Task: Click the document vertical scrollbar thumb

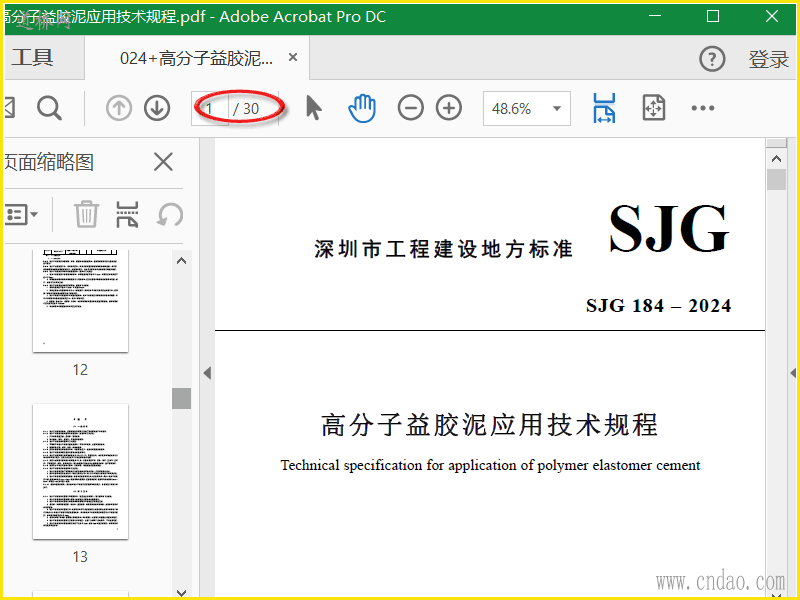Action: pos(776,180)
